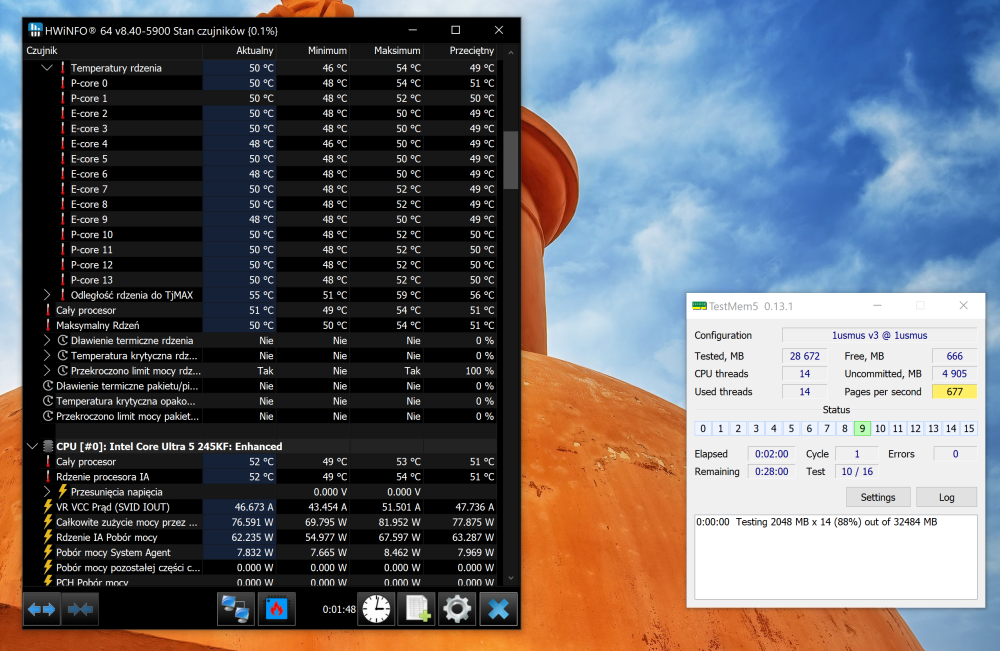The image size is (1000, 651).
Task: Click the Maksimum column header
Action: click(397, 50)
